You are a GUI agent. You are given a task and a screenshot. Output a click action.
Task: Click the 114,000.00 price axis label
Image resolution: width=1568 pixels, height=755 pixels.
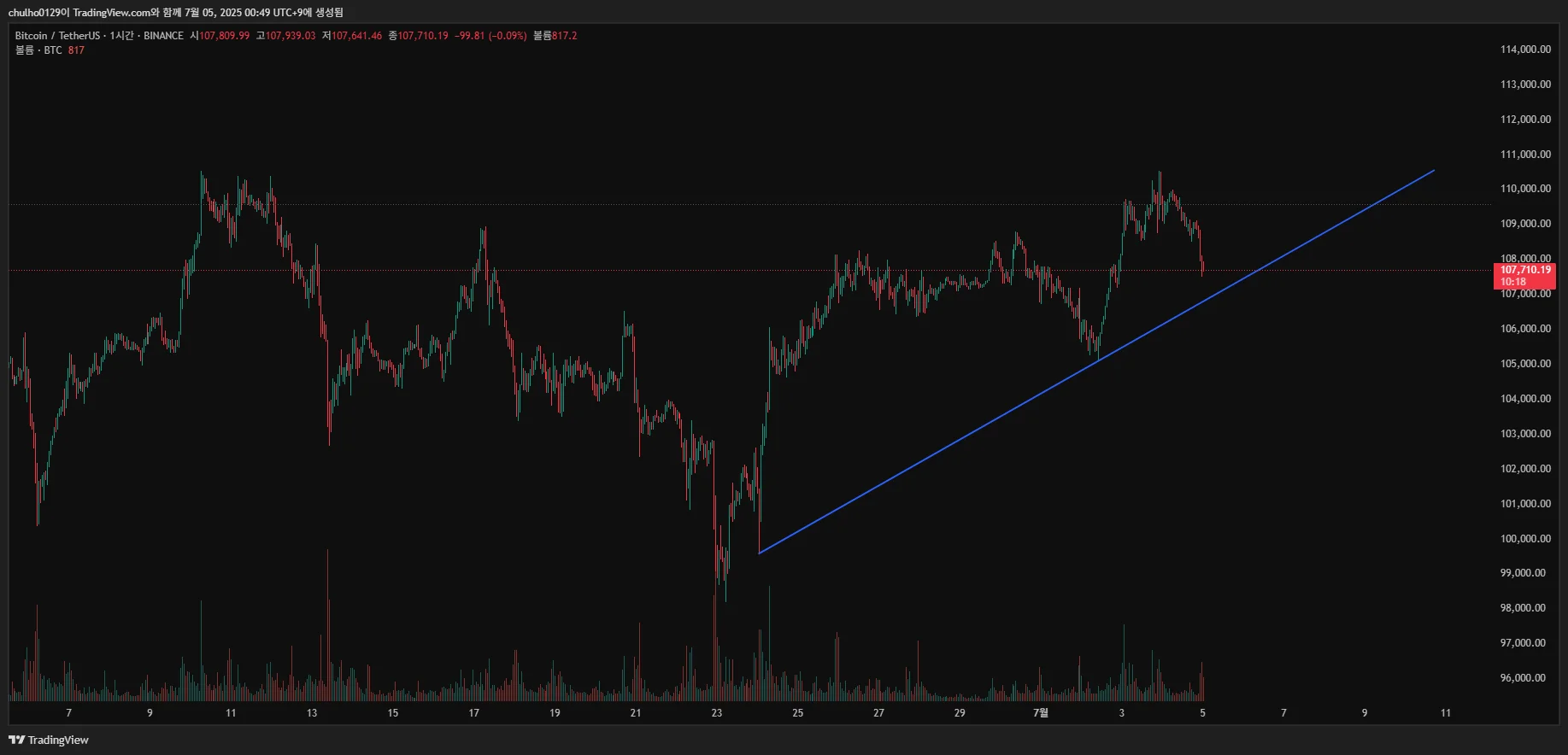(x=1525, y=50)
